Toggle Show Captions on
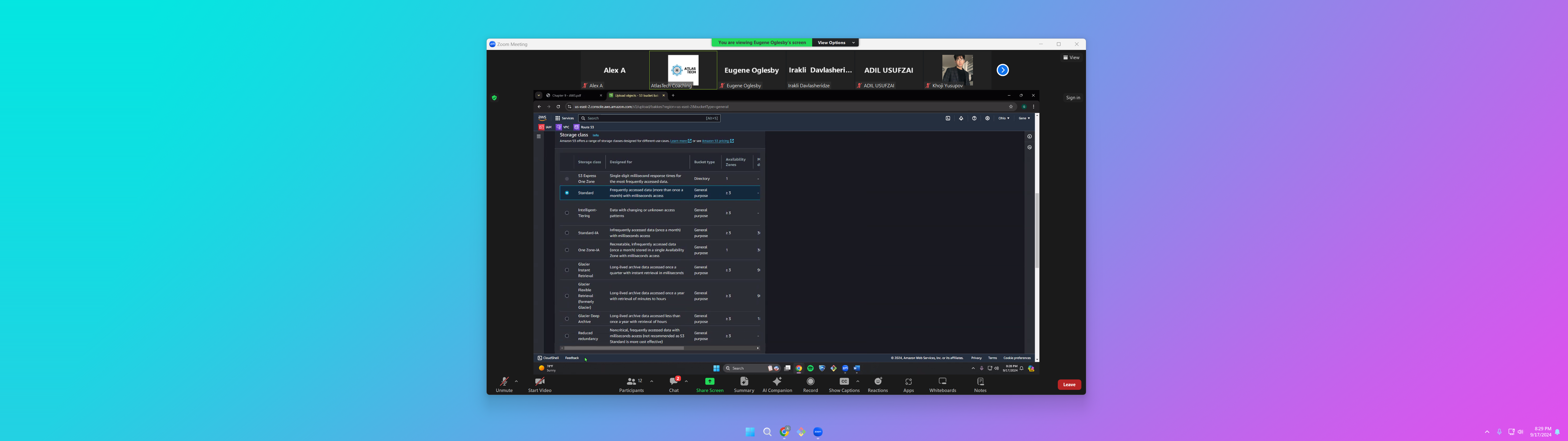The image size is (1568, 441). click(844, 382)
